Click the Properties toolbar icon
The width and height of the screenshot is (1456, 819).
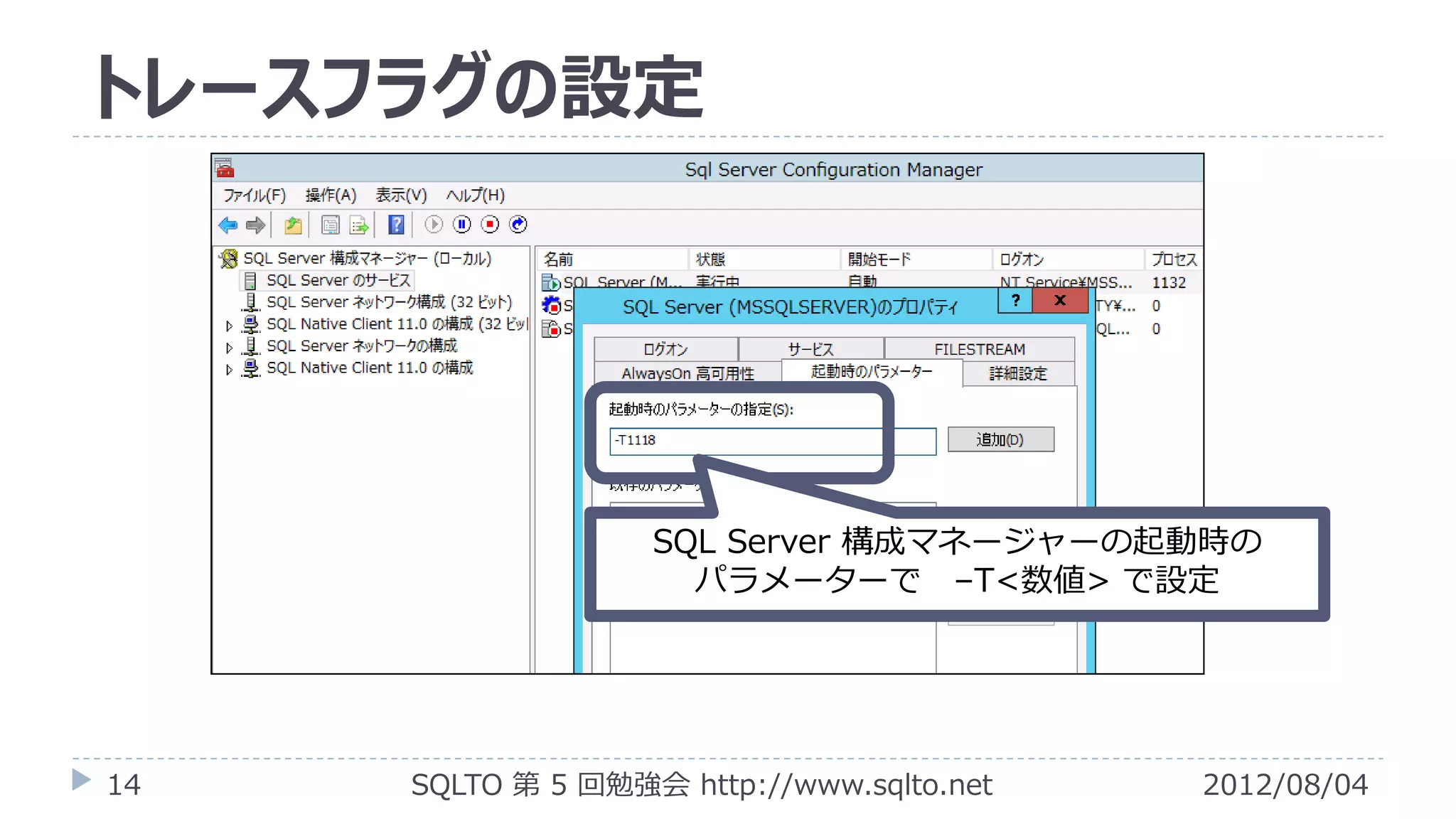click(x=331, y=225)
